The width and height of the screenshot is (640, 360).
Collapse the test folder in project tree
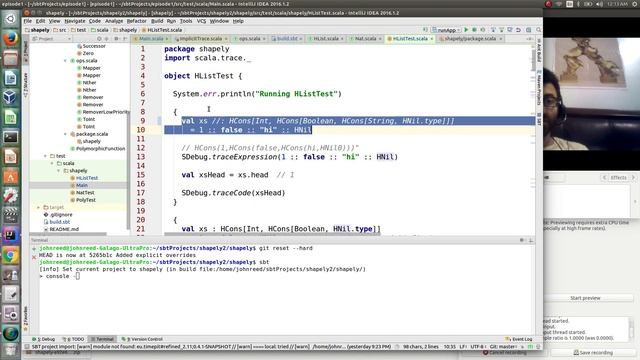(45, 156)
